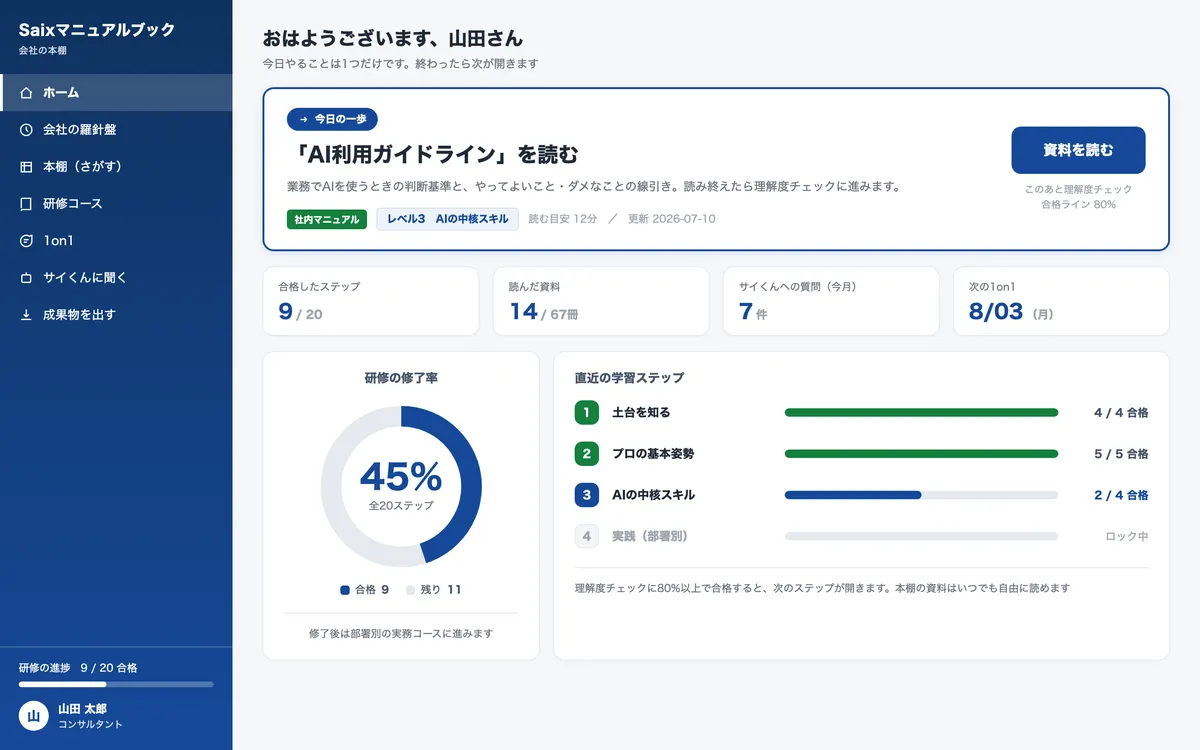Click the 資料を読む button
The width and height of the screenshot is (1200, 750).
1078,150
